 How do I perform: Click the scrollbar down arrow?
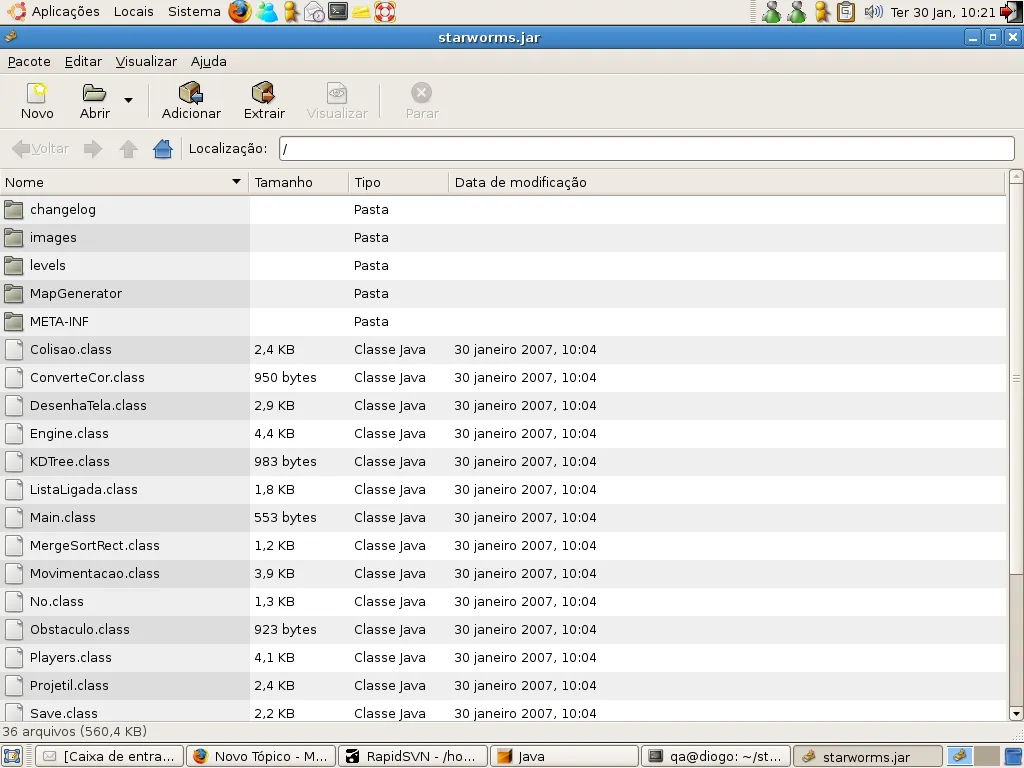(1016, 713)
